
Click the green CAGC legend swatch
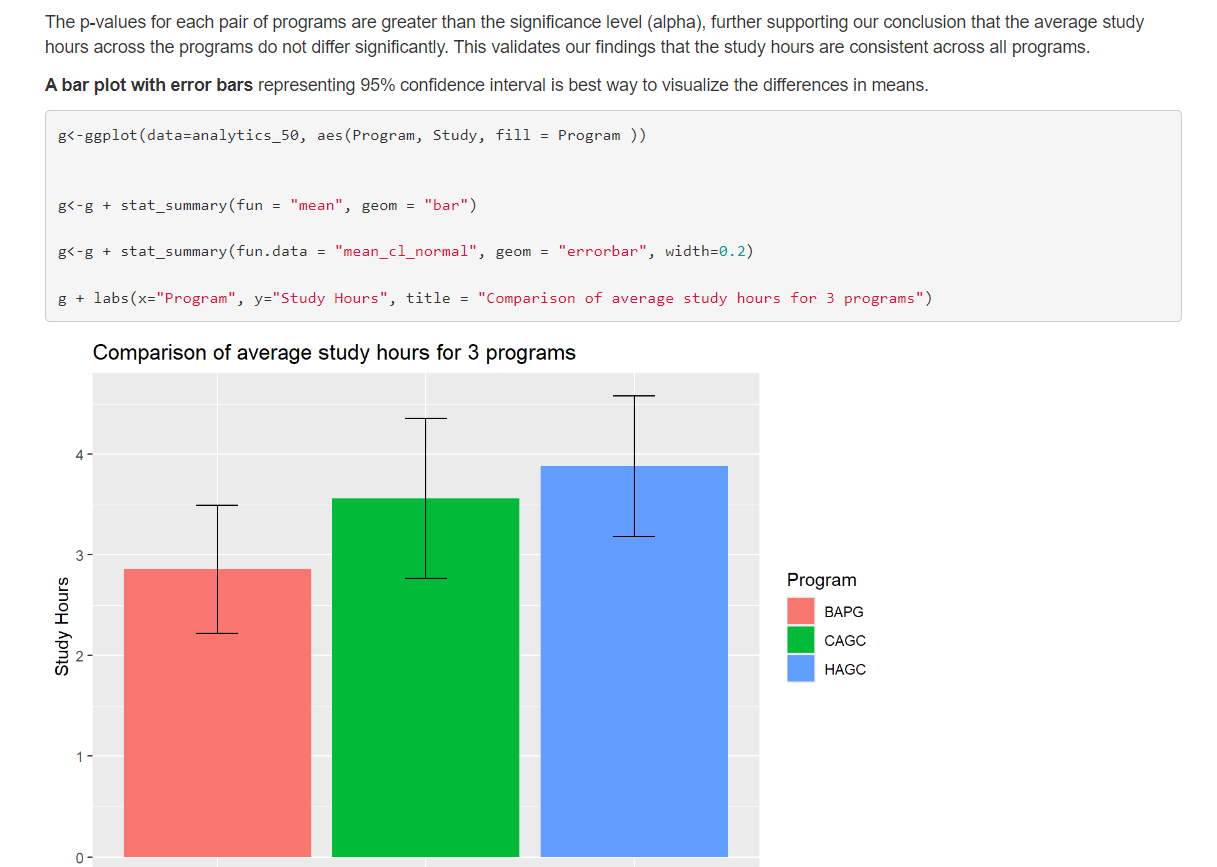pos(800,640)
